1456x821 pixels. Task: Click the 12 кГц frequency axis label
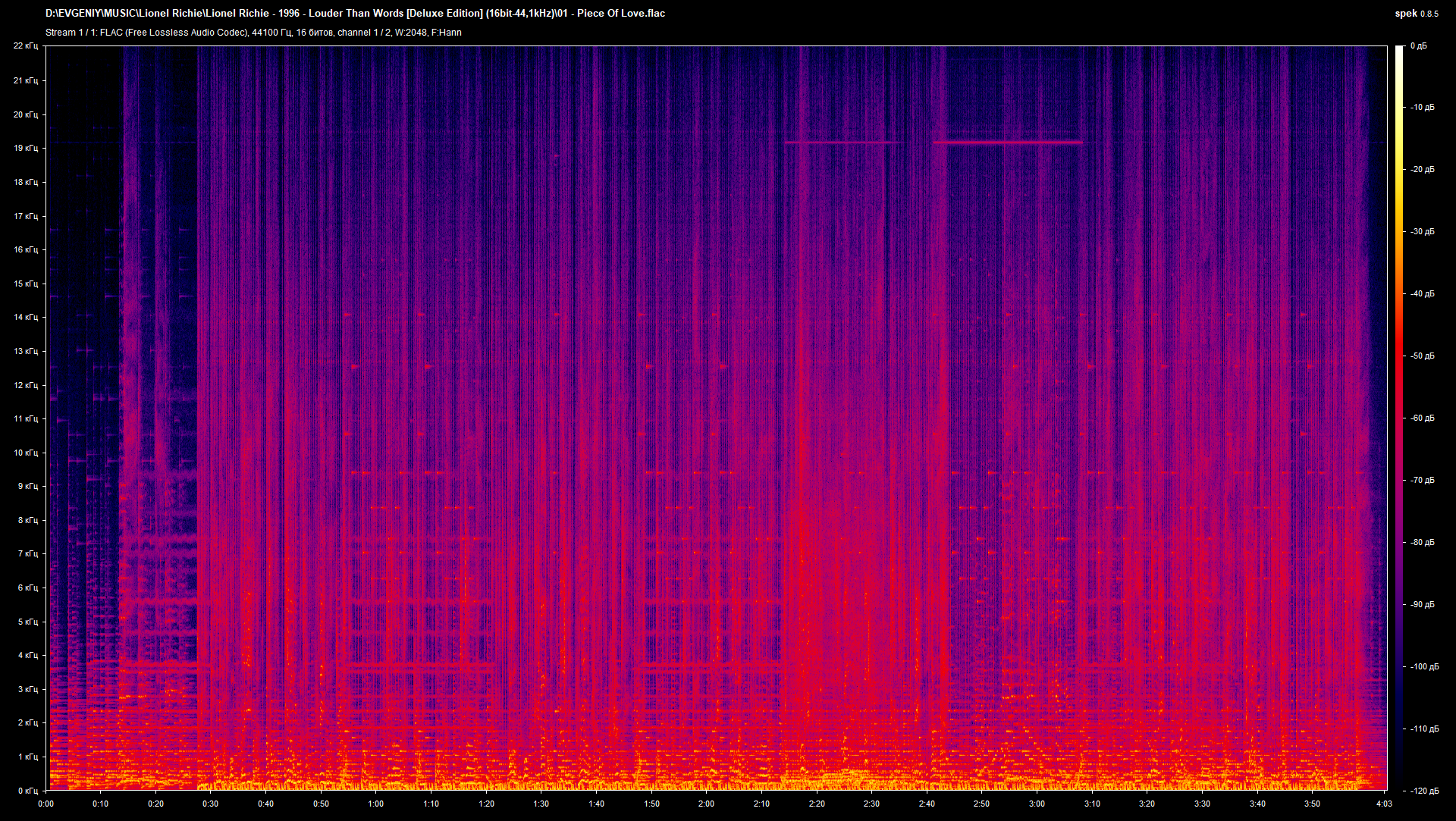pos(26,385)
